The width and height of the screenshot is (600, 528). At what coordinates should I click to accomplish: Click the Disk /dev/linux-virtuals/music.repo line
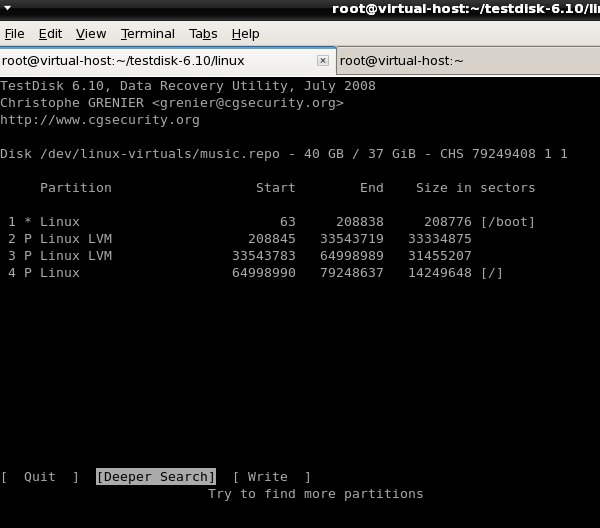(284, 154)
